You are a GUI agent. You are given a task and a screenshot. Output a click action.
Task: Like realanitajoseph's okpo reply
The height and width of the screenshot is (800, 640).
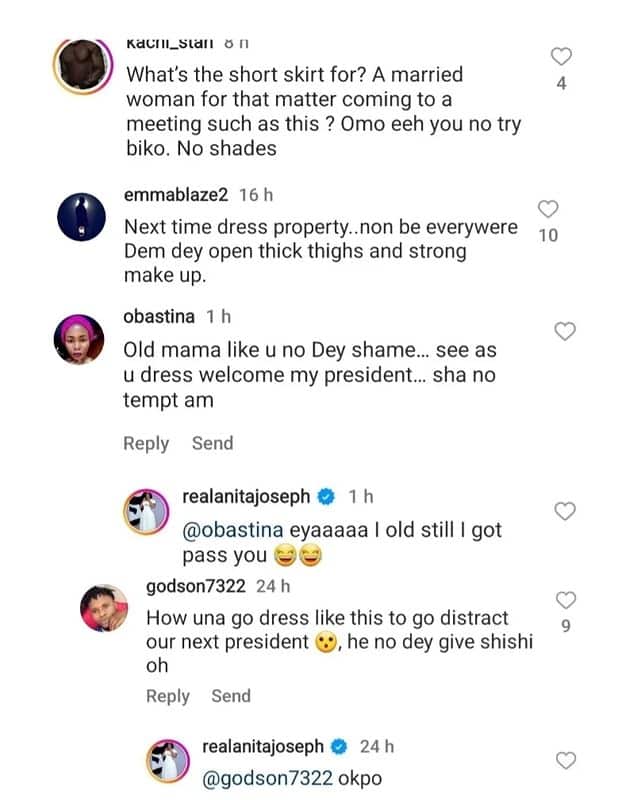(565, 760)
